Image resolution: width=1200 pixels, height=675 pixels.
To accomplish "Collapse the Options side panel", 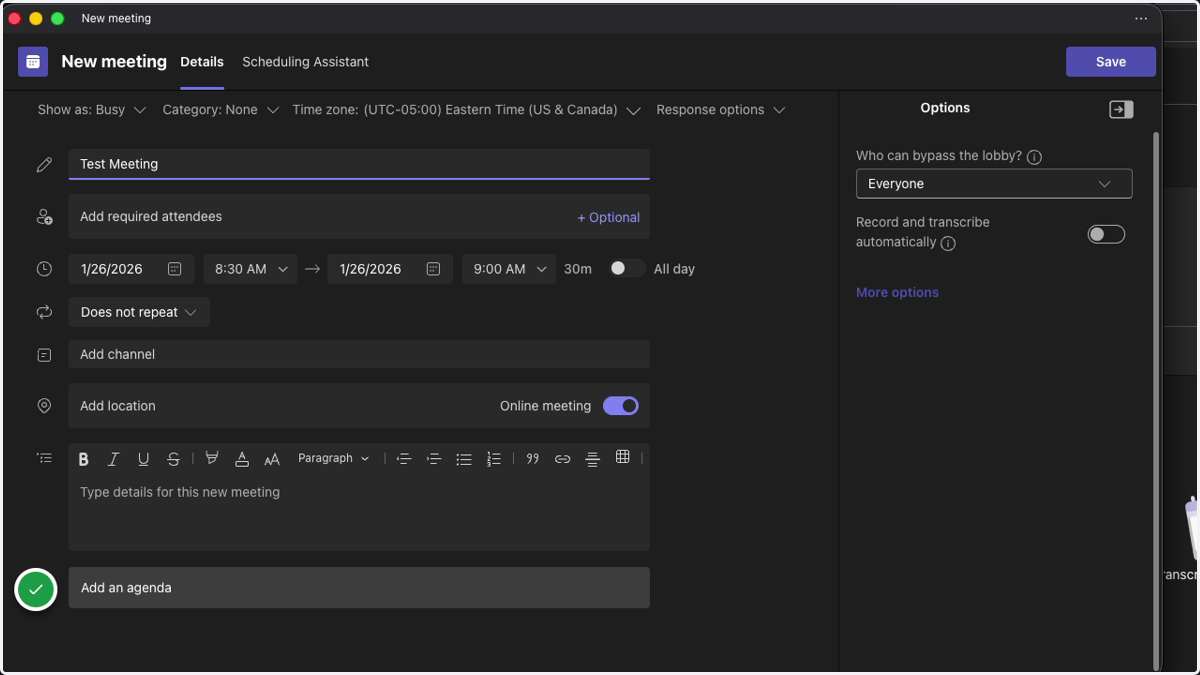I will point(1122,109).
